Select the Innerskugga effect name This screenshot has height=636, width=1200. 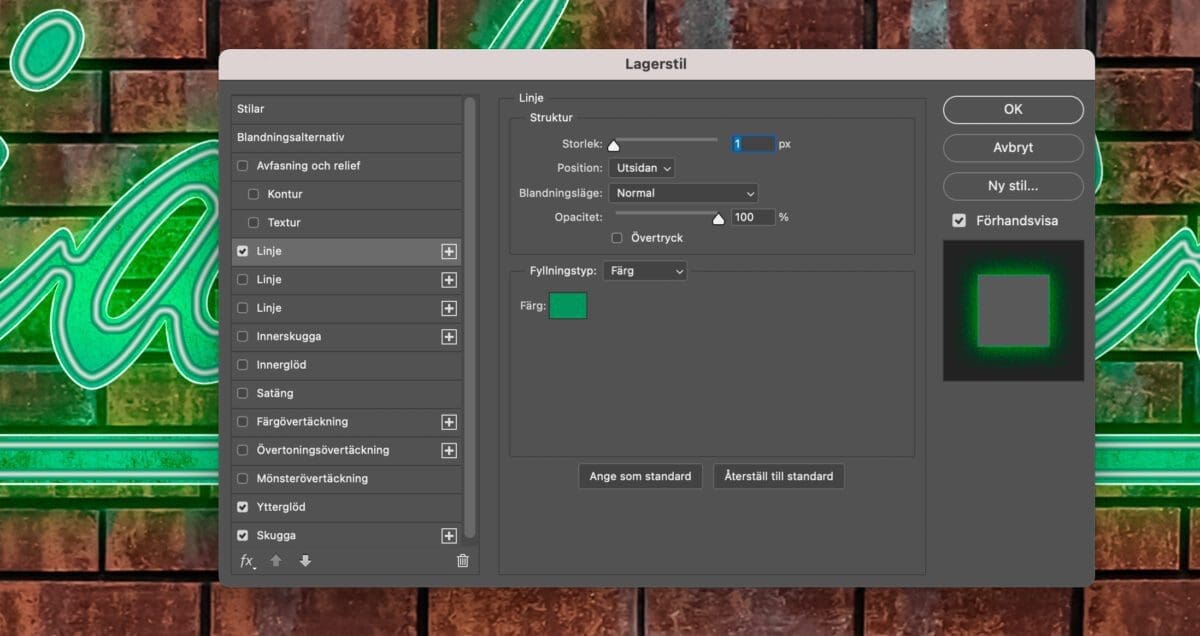click(289, 337)
